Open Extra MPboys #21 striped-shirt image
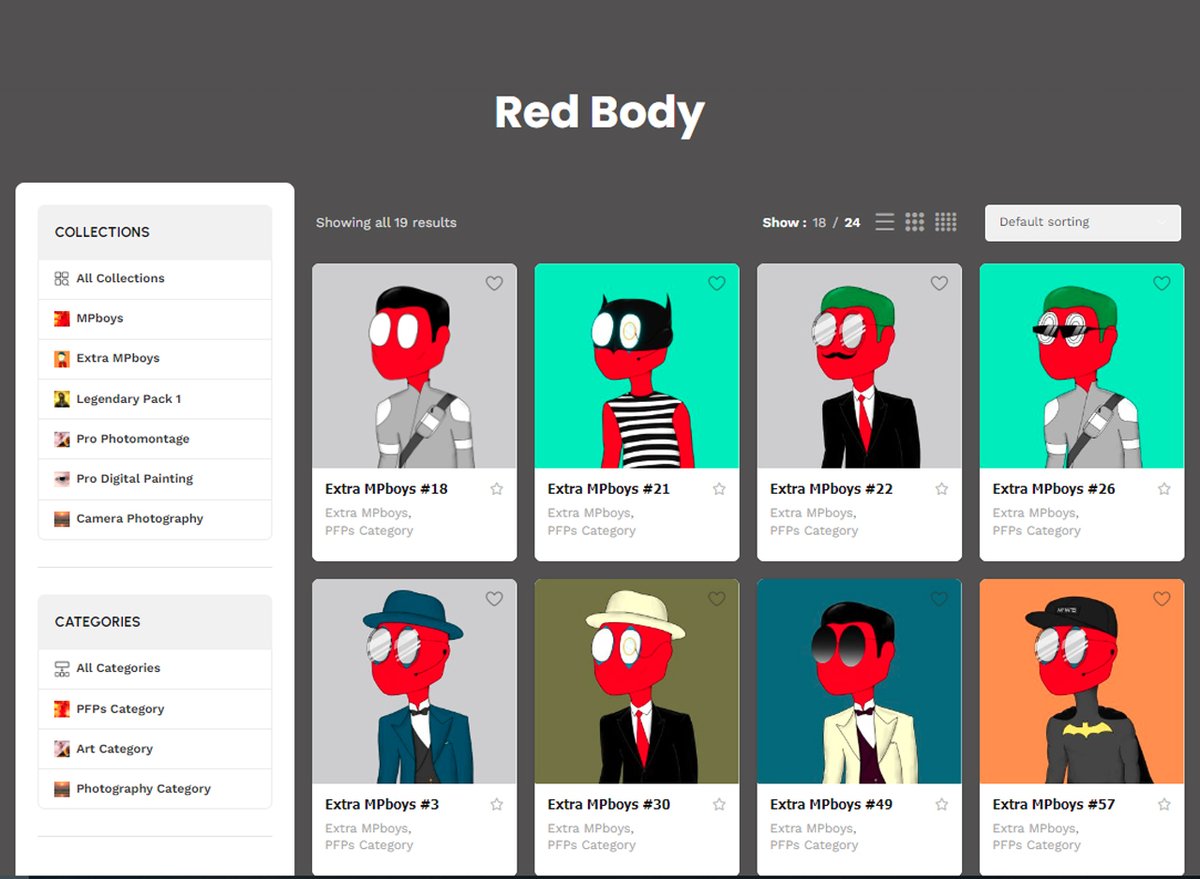Screen dimensions: 1200x879 [637, 366]
